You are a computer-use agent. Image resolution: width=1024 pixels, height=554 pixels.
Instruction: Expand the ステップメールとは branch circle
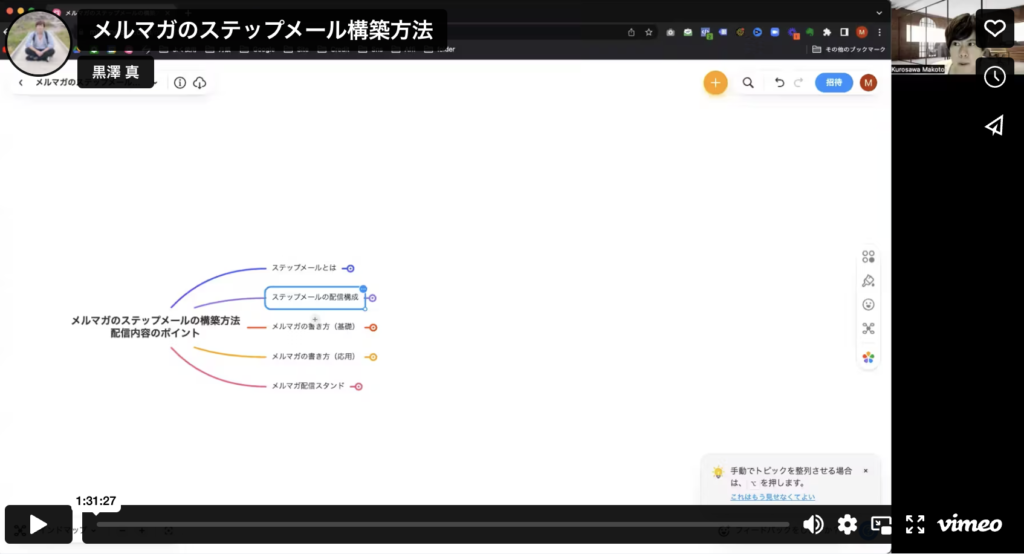tap(350, 269)
